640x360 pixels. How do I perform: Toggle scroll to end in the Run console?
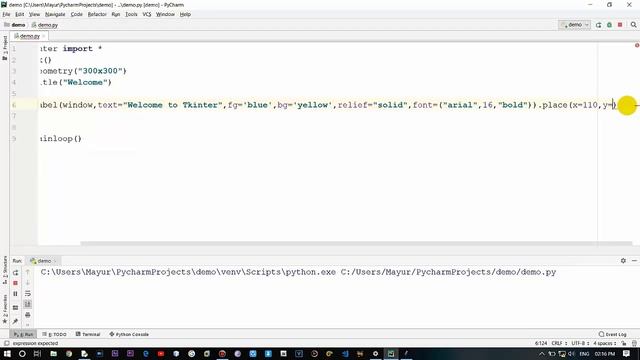point(28,304)
